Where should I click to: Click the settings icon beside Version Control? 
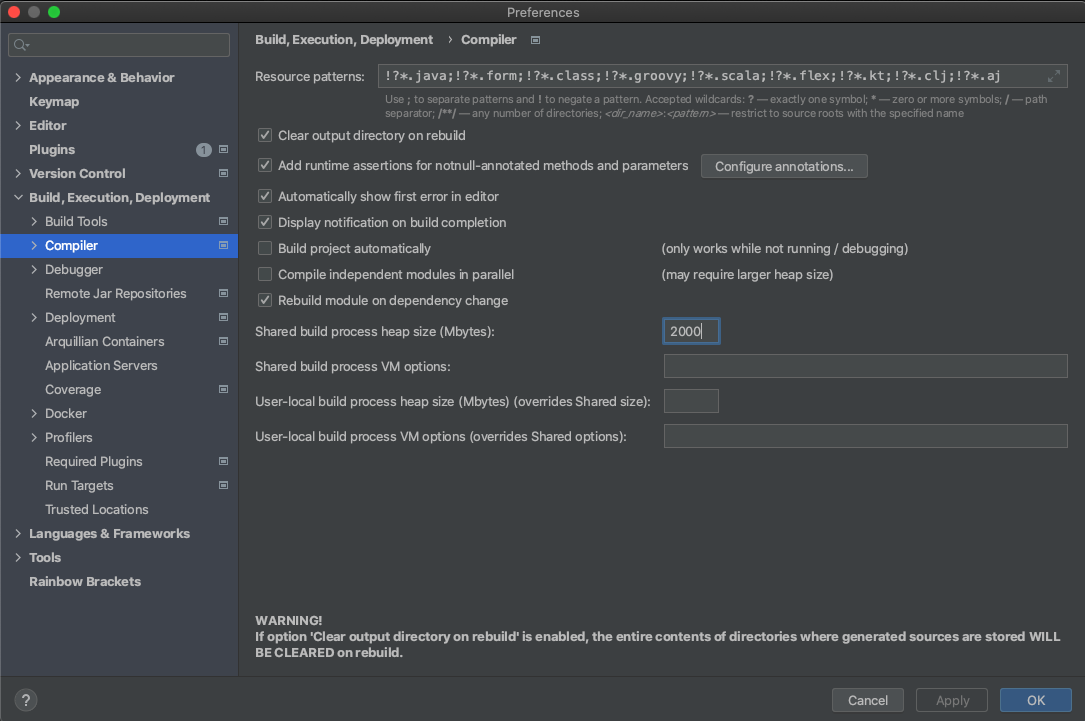coord(222,173)
